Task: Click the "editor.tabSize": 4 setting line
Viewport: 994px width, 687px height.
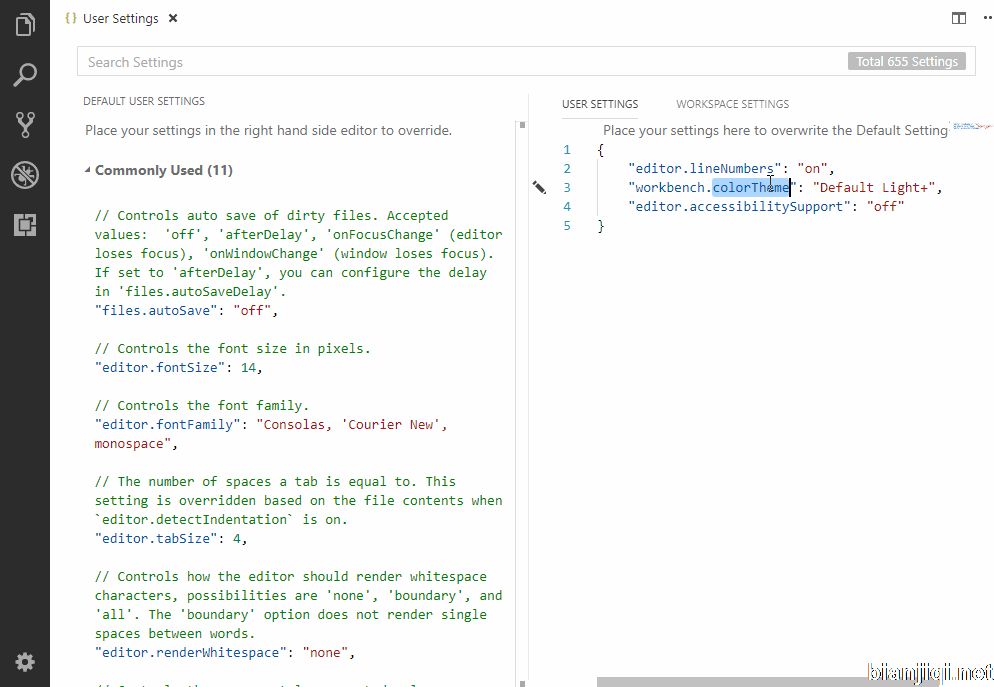Action: (x=171, y=539)
